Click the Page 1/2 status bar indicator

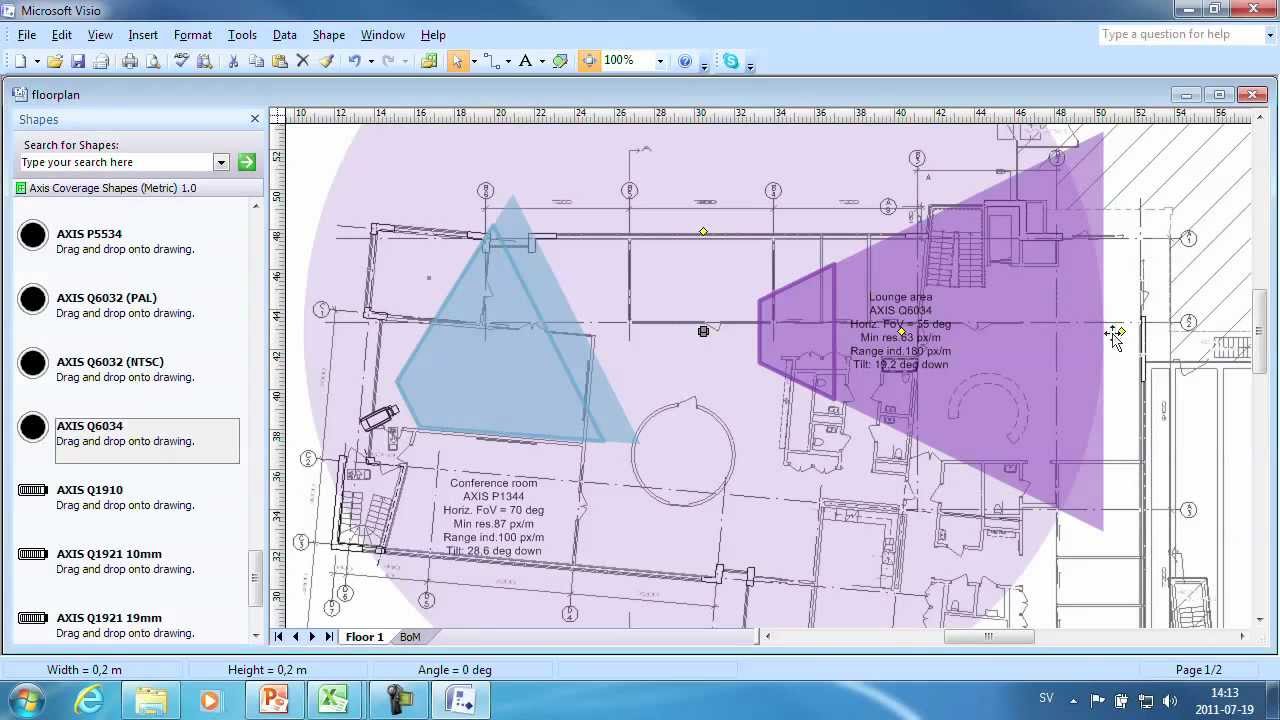click(x=1199, y=670)
